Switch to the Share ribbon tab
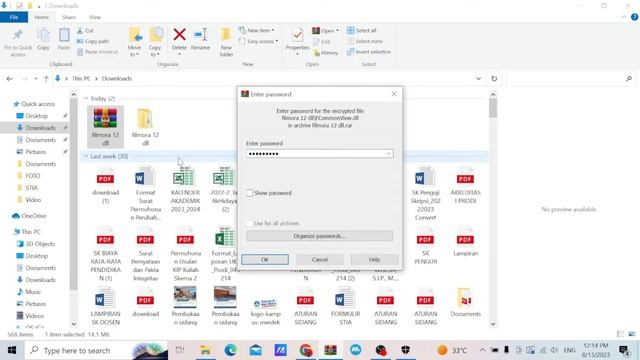This screenshot has width=640, height=360. 69,17
